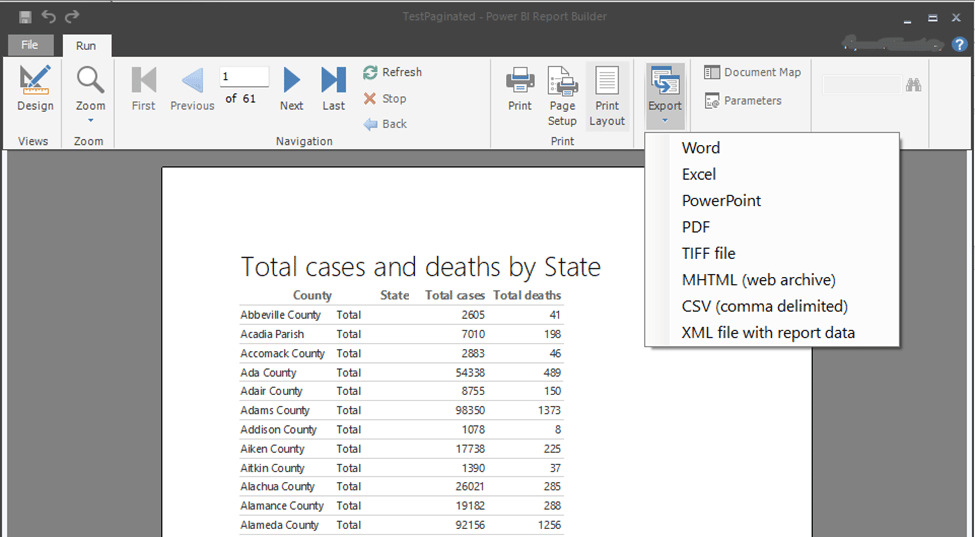
Task: Open Page Setup
Action: pos(562,96)
